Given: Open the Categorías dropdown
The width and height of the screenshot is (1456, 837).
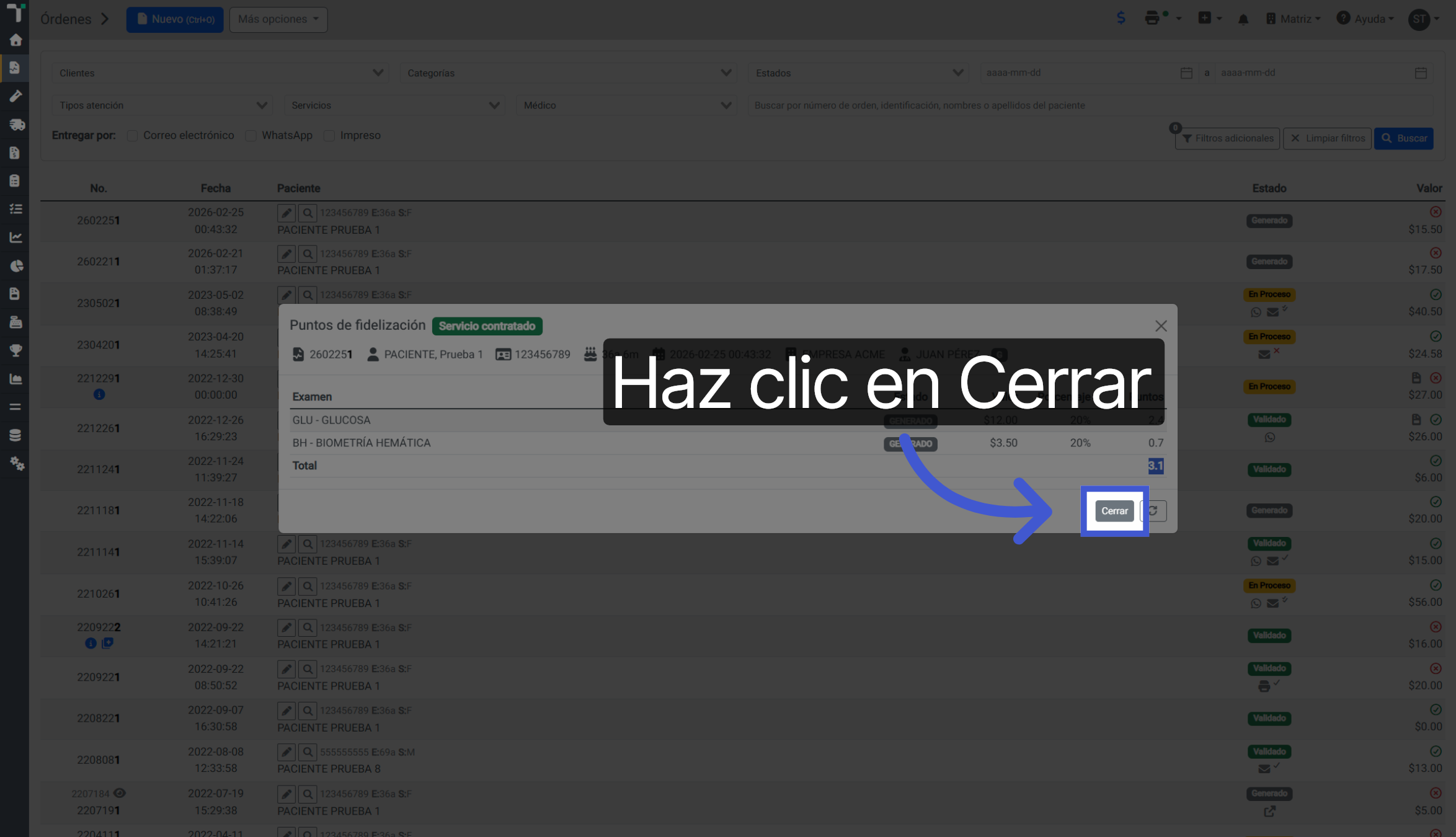Looking at the screenshot, I should [568, 73].
